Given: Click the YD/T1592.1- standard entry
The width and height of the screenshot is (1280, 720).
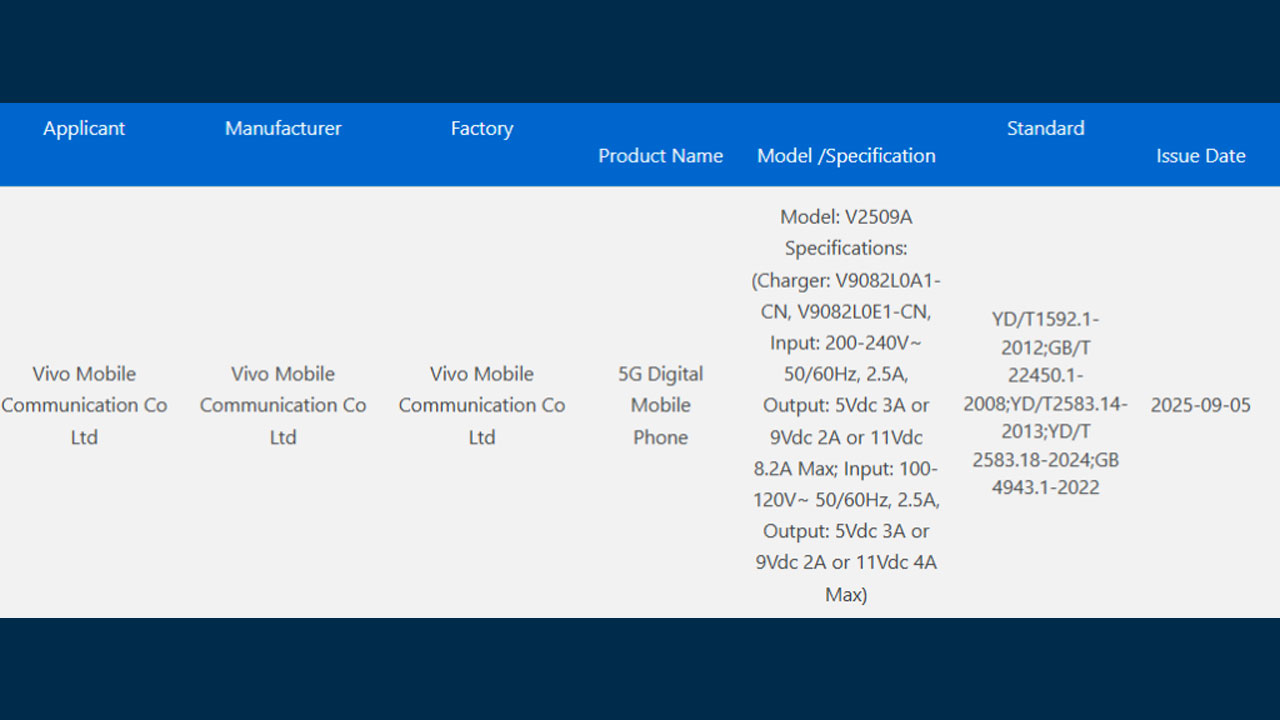Looking at the screenshot, I should [x=1045, y=319].
